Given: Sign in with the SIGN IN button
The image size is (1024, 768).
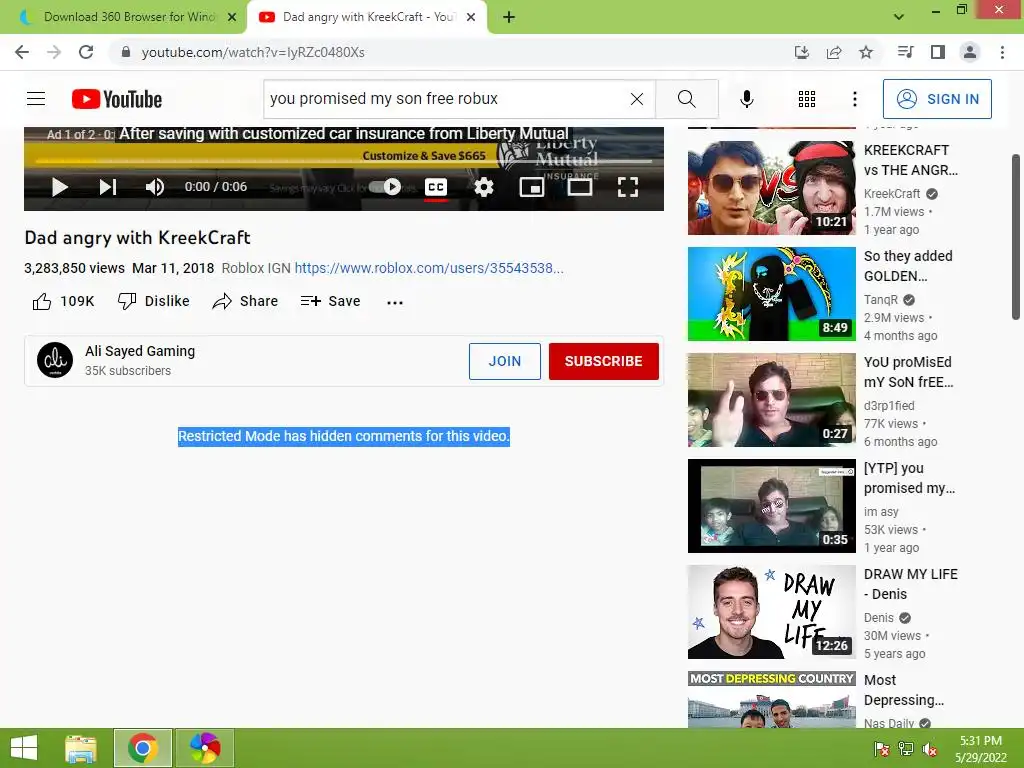Looking at the screenshot, I should [937, 99].
